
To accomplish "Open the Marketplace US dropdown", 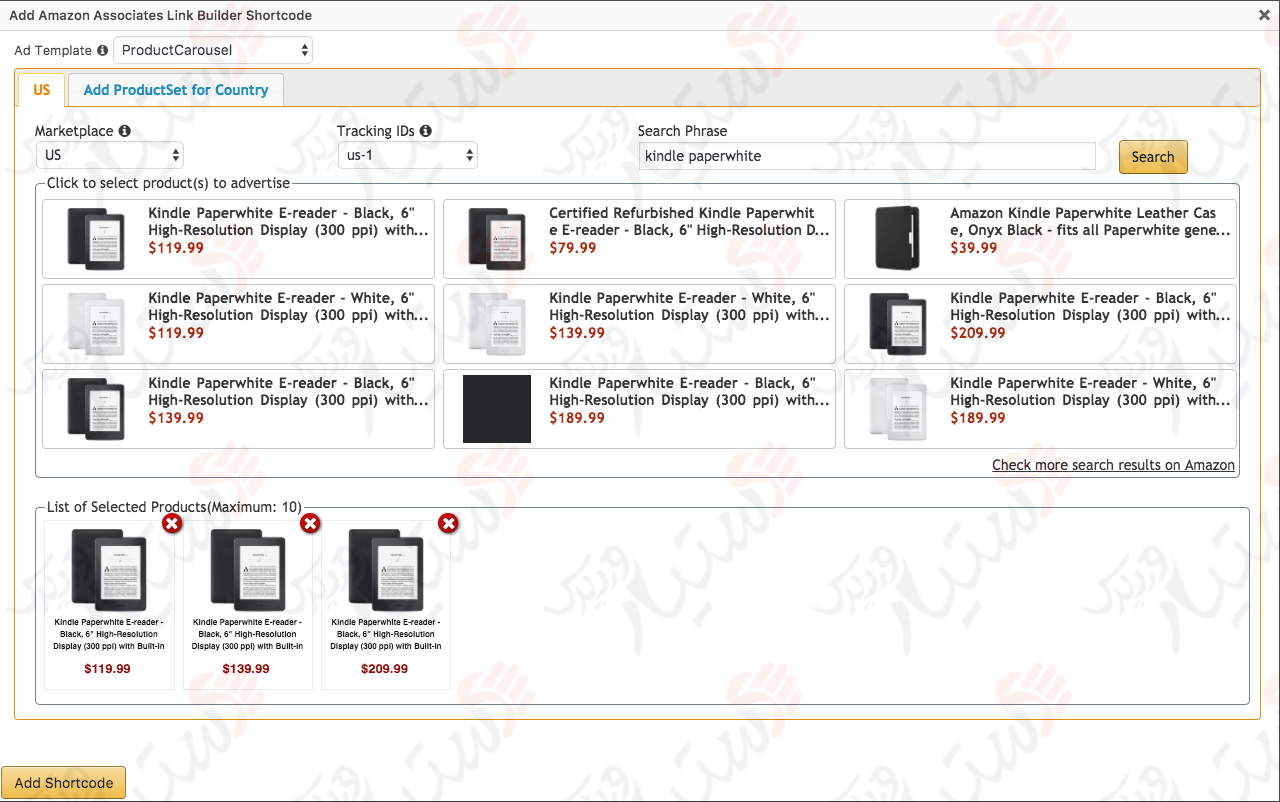I will coord(110,155).
